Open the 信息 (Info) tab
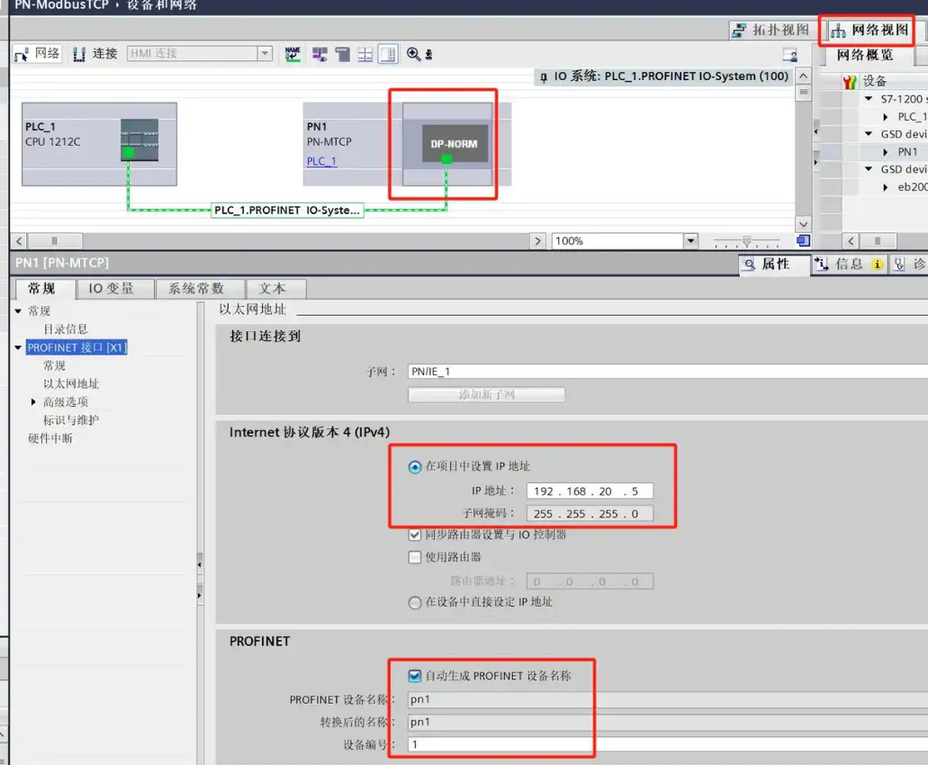This screenshot has width=928, height=765. [x=849, y=264]
